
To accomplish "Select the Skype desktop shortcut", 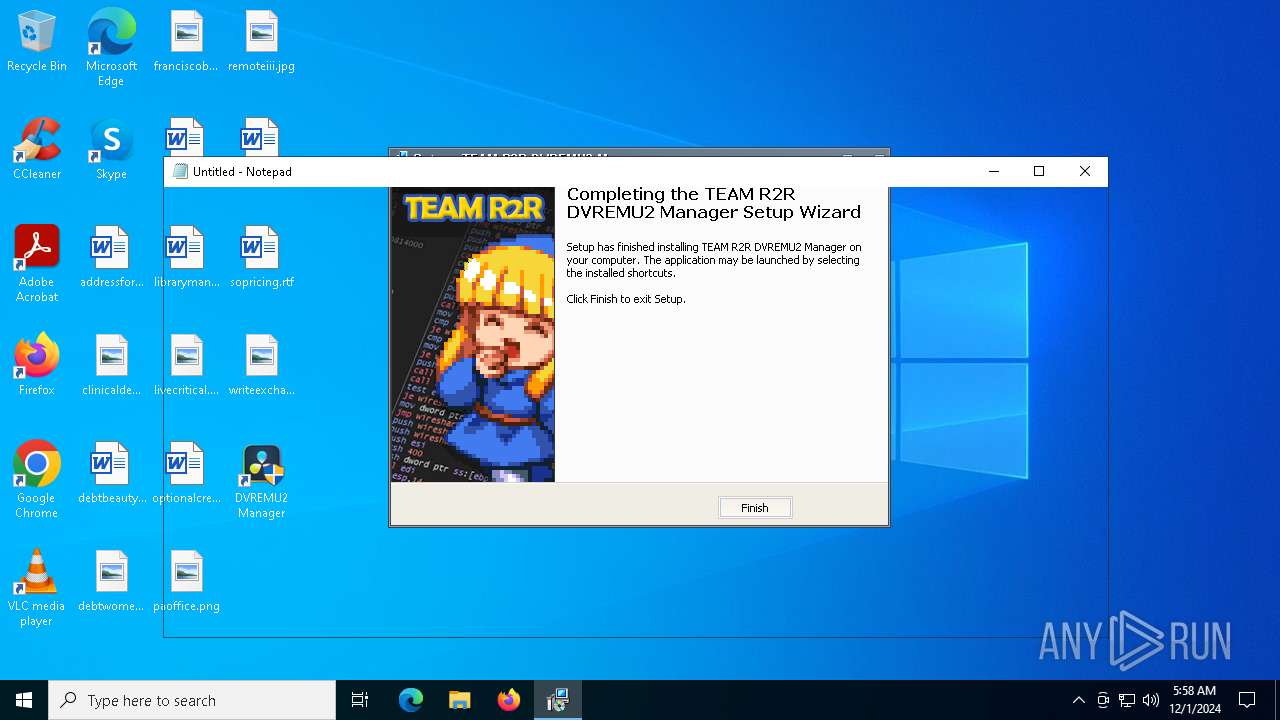I will 111,149.
